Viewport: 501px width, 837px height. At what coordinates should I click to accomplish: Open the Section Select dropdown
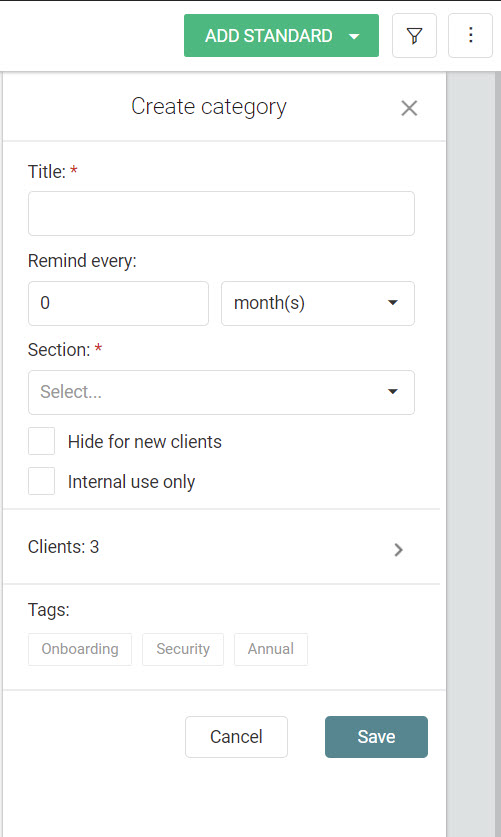(221, 392)
